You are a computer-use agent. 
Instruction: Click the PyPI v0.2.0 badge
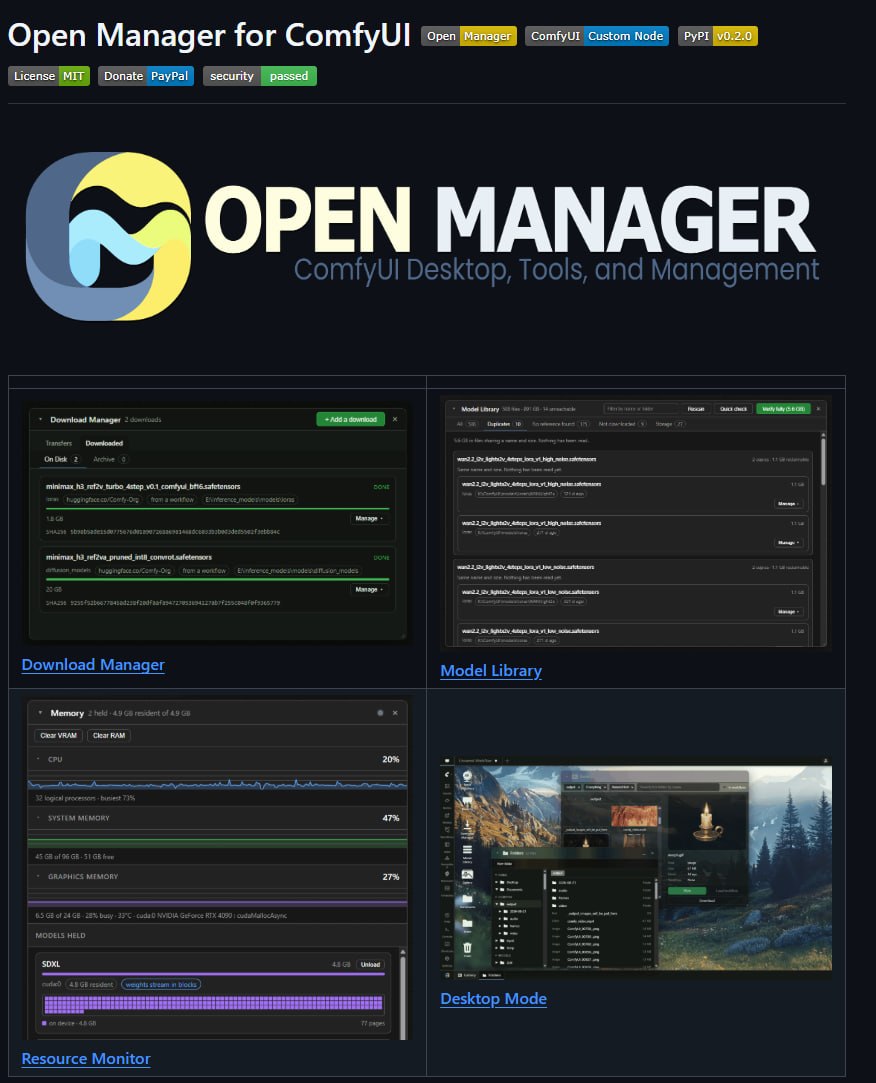(718, 36)
